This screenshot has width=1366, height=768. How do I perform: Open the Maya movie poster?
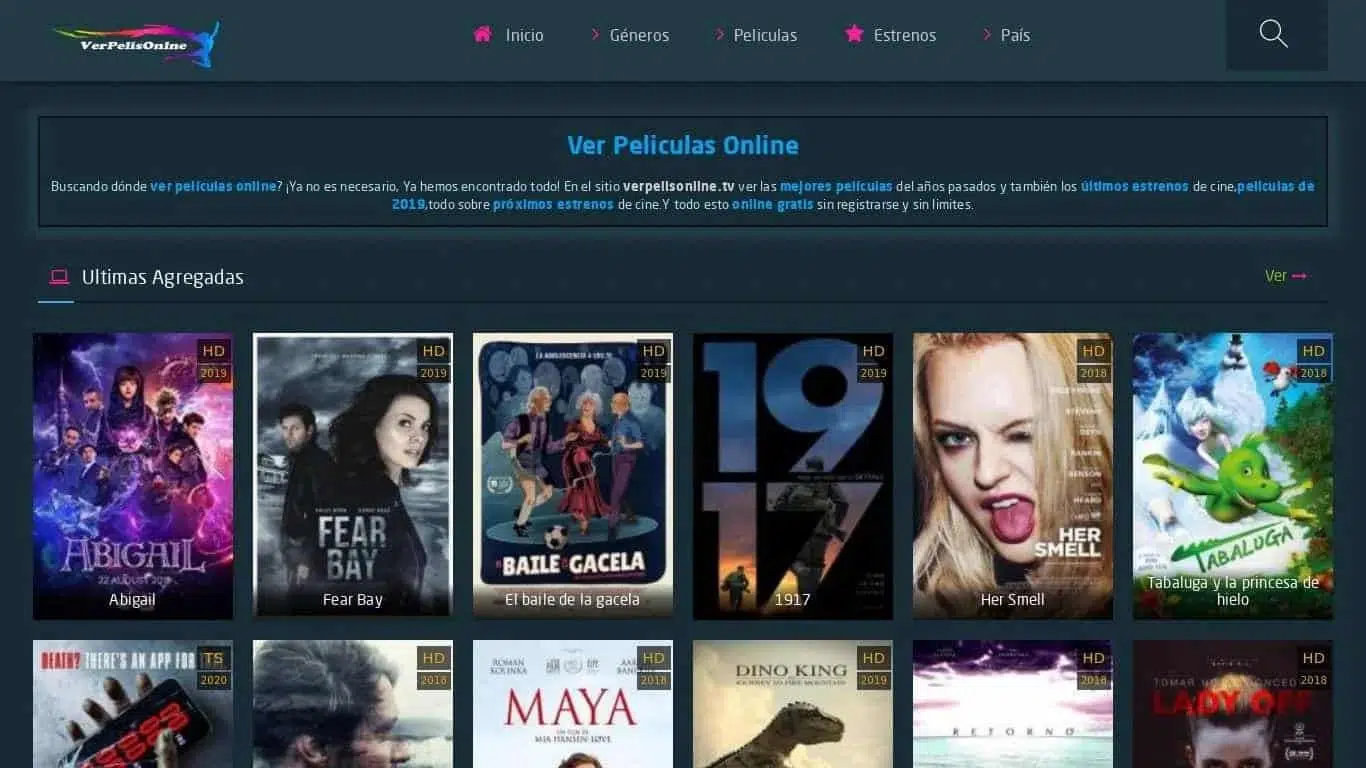coord(573,704)
